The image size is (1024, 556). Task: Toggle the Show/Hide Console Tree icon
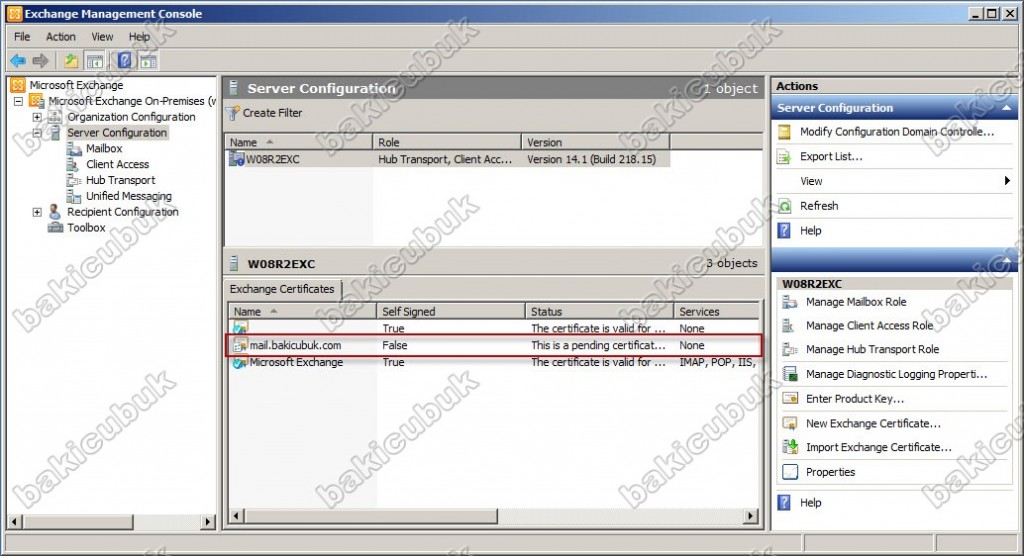coord(95,61)
